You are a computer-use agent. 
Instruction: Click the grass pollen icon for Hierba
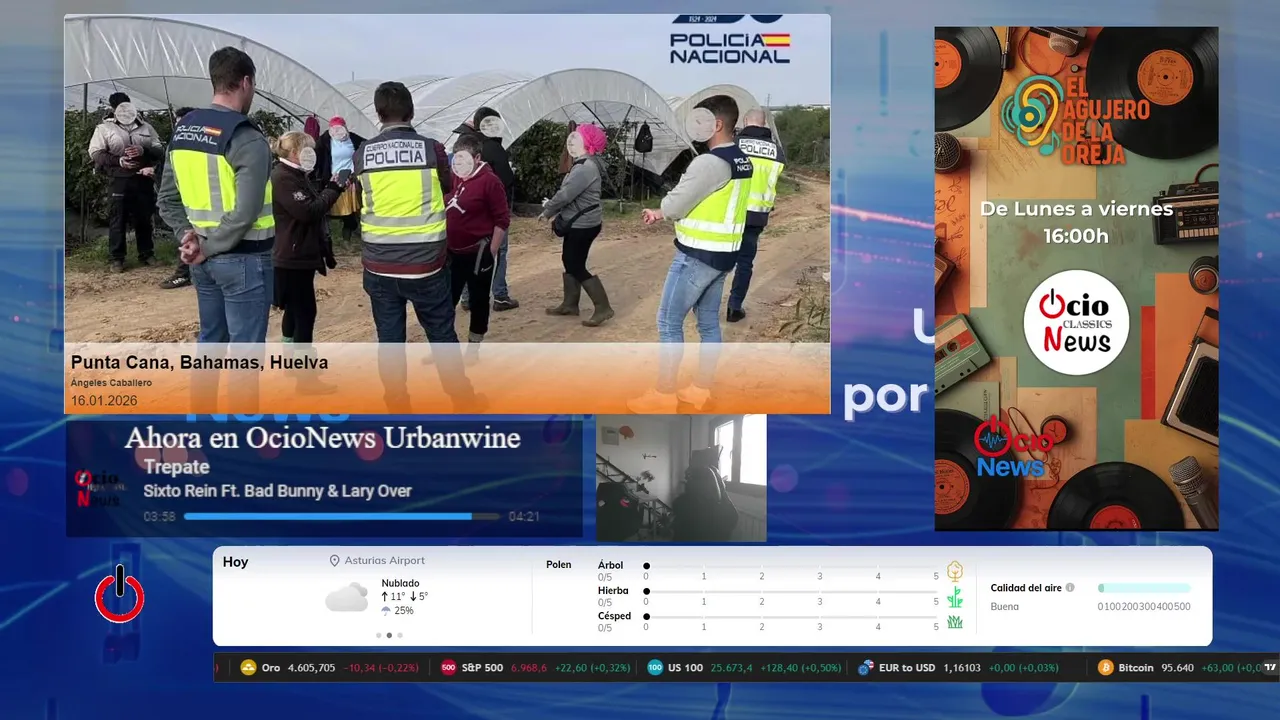point(955,597)
